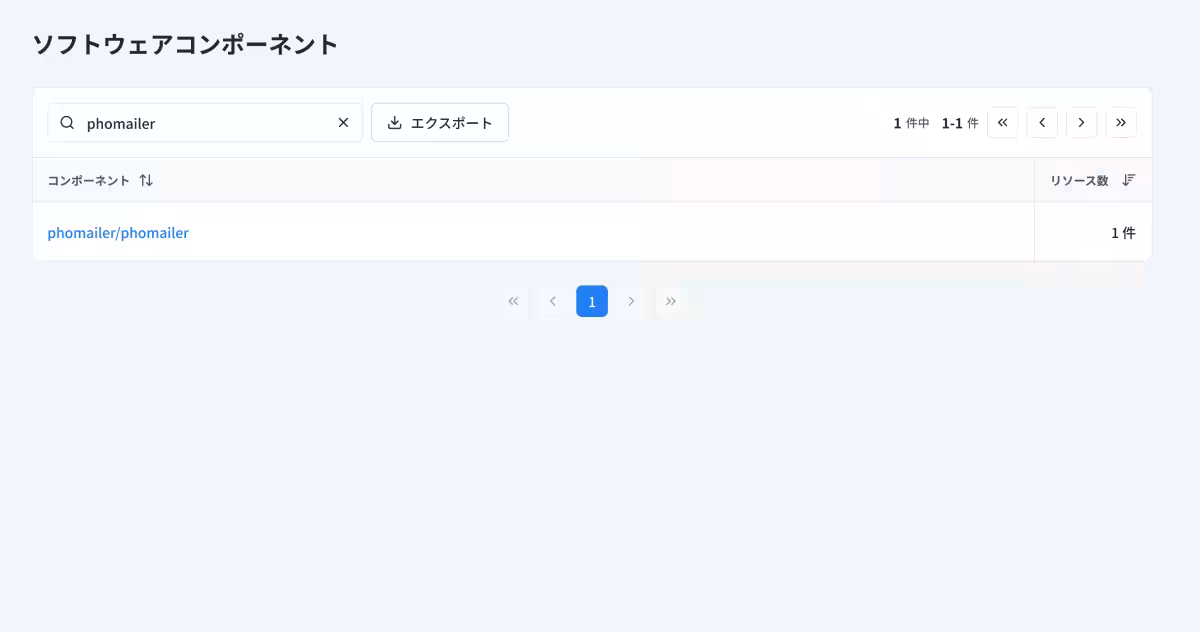Go to next page in bottom pagination
1200x632 pixels.
coord(631,301)
